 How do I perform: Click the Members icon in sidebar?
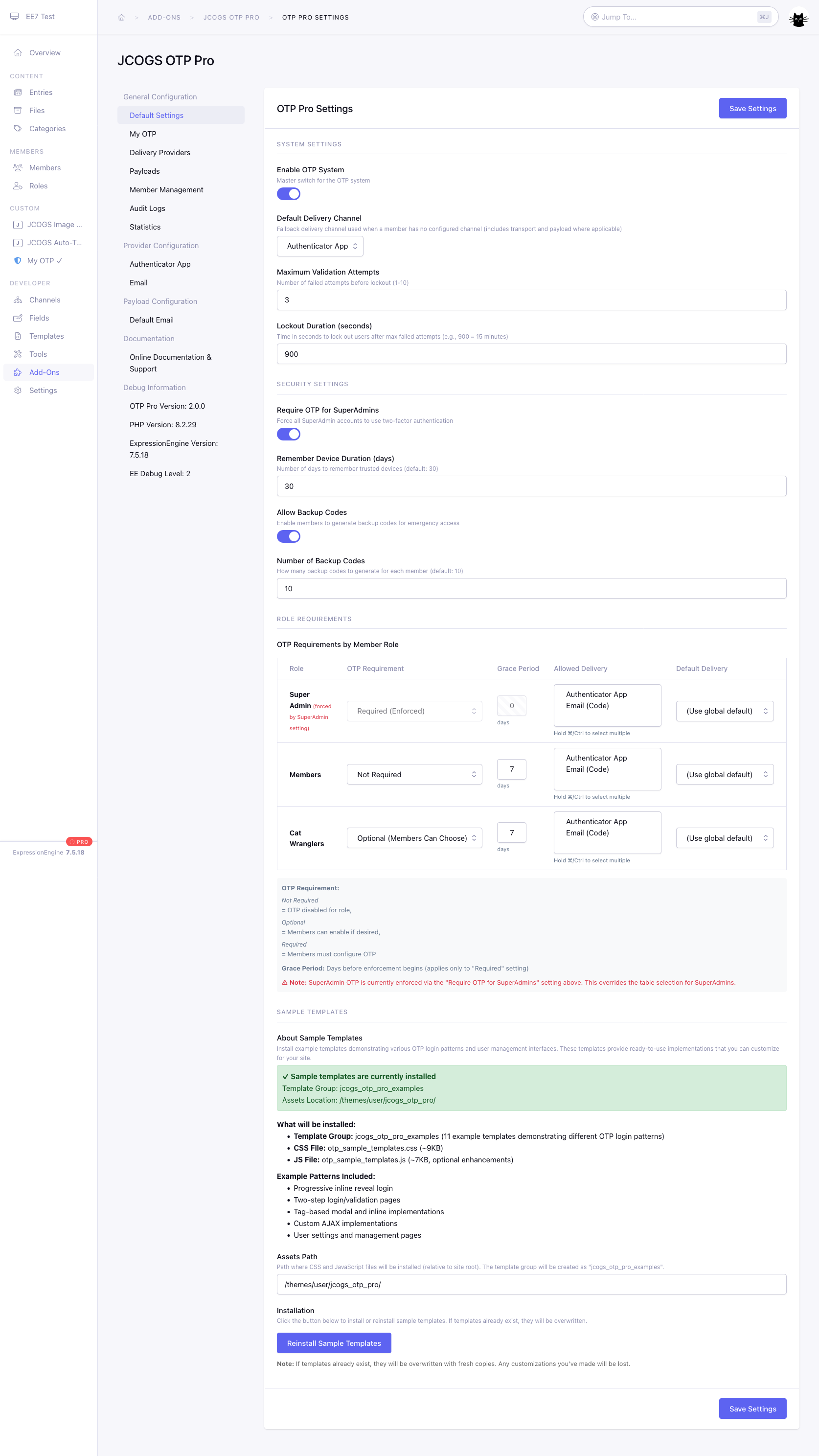[18, 168]
